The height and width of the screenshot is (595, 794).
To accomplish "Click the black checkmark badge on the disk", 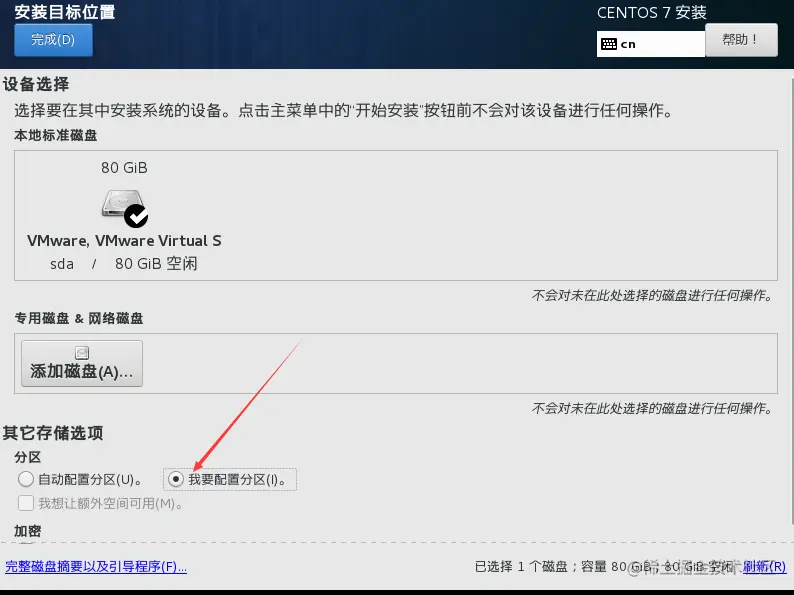I will click(136, 216).
